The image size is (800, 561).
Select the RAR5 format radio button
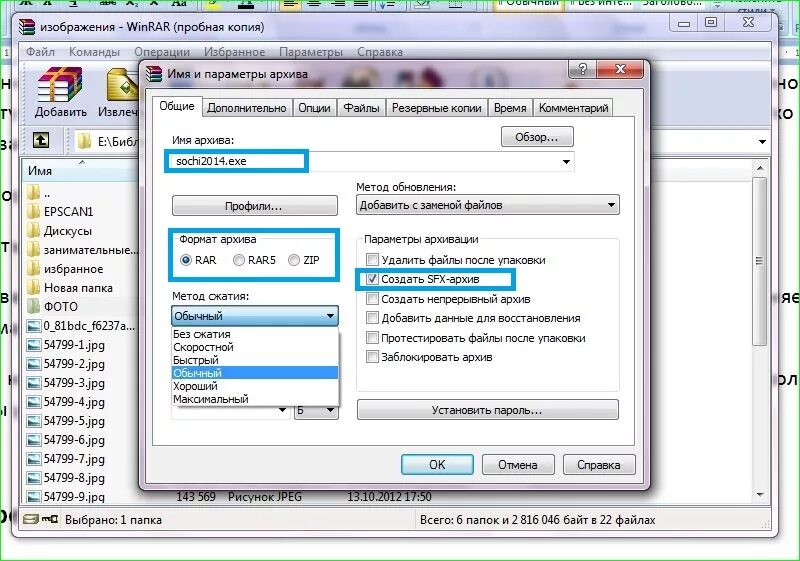[239, 260]
